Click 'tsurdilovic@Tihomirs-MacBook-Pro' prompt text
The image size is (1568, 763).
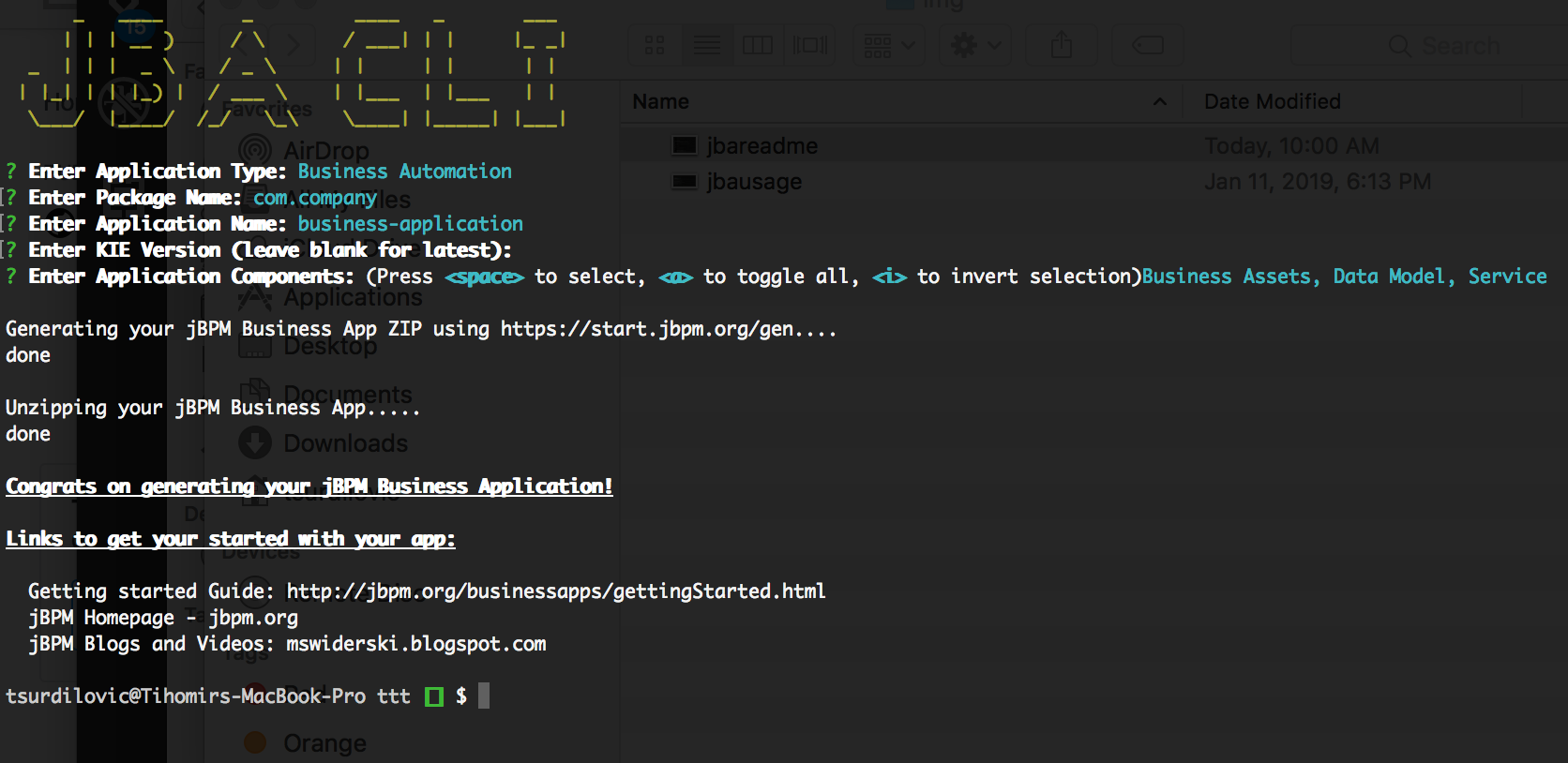coord(186,696)
